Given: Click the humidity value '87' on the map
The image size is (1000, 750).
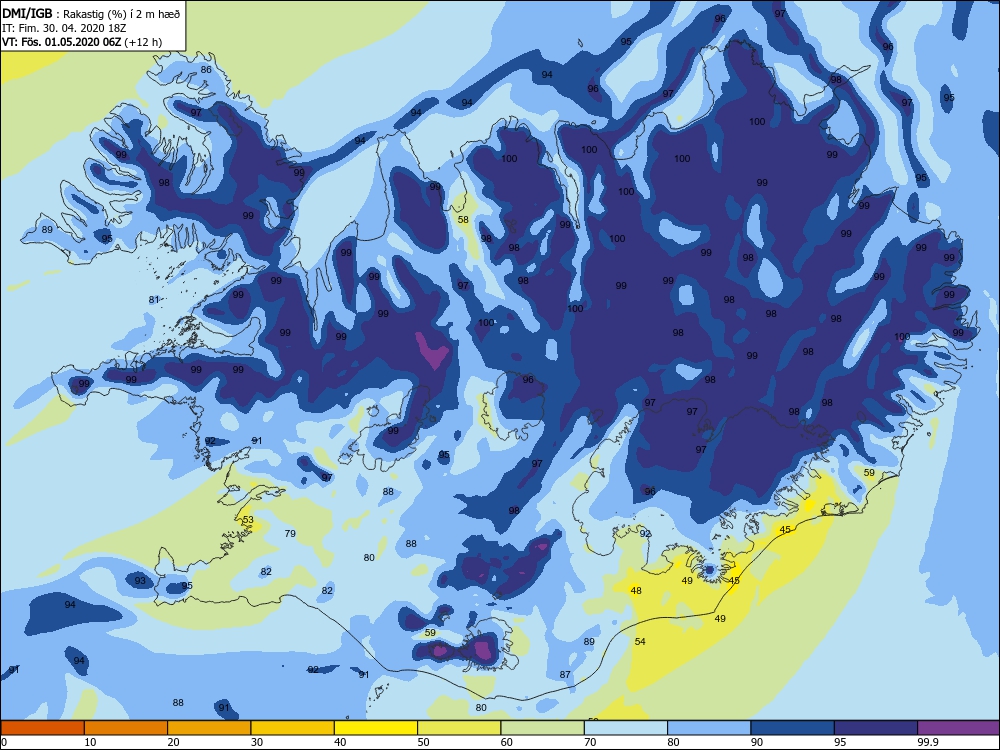Looking at the screenshot, I should pos(565,675).
